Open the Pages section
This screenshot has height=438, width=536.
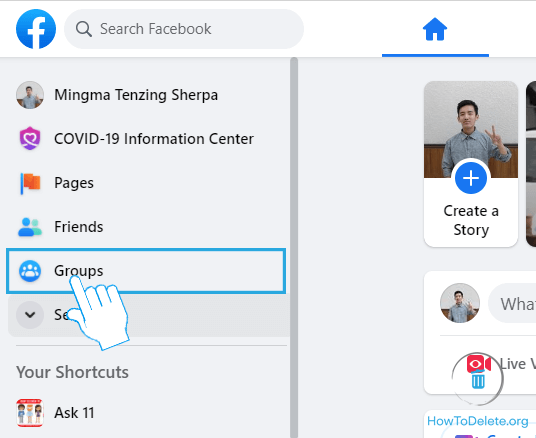[x=74, y=183]
